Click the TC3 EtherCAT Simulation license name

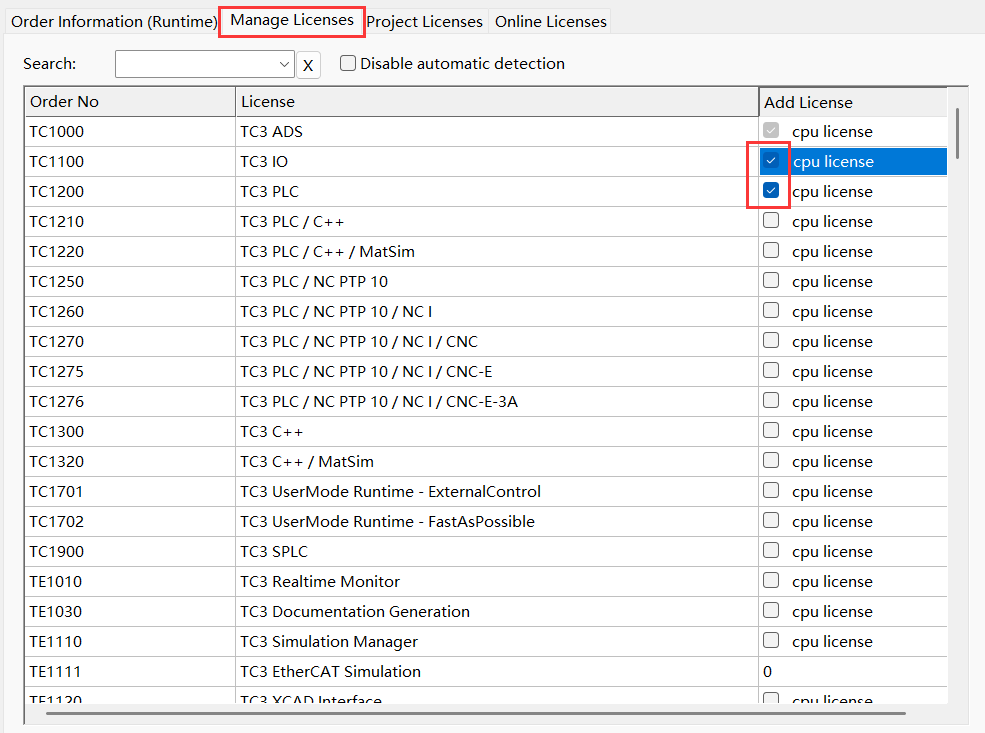coord(330,671)
